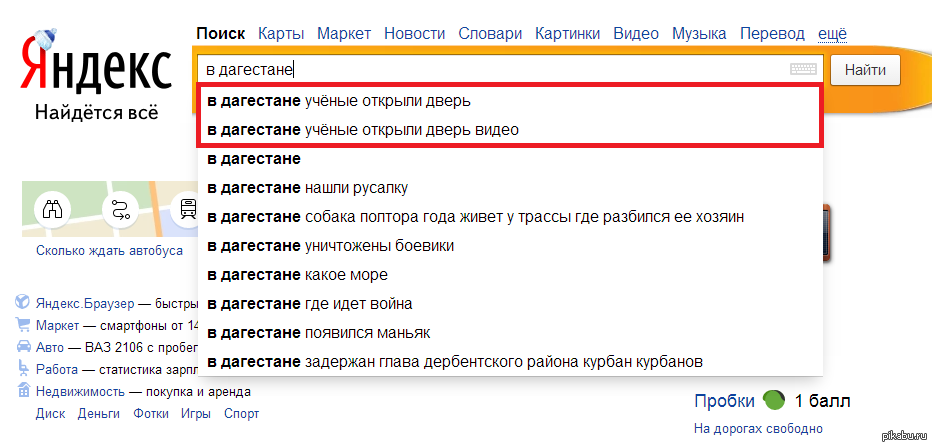Image resolution: width=932 pixels, height=447 pixels.
Task: Open the Видео tab
Action: coord(636,34)
